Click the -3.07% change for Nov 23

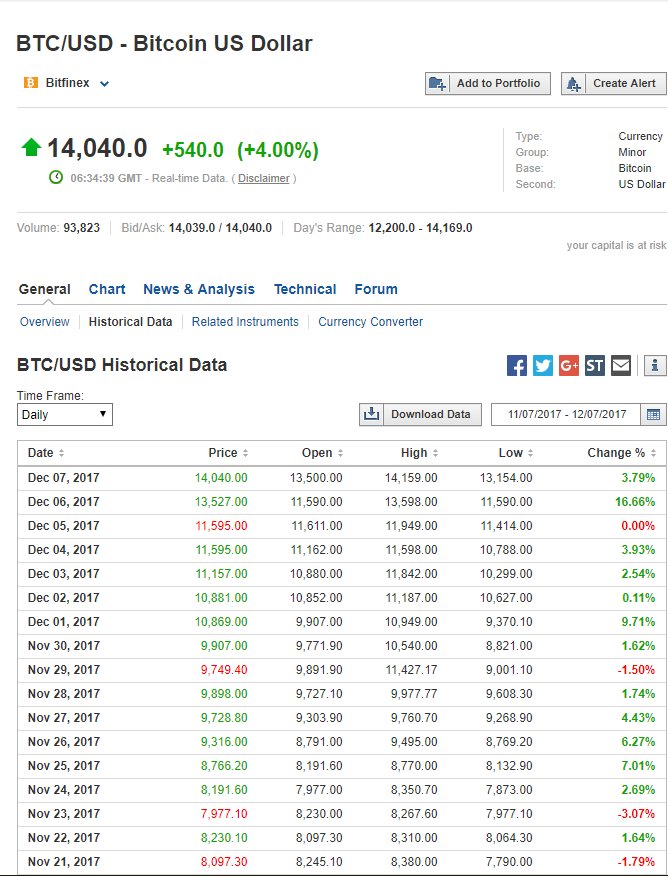[636, 815]
